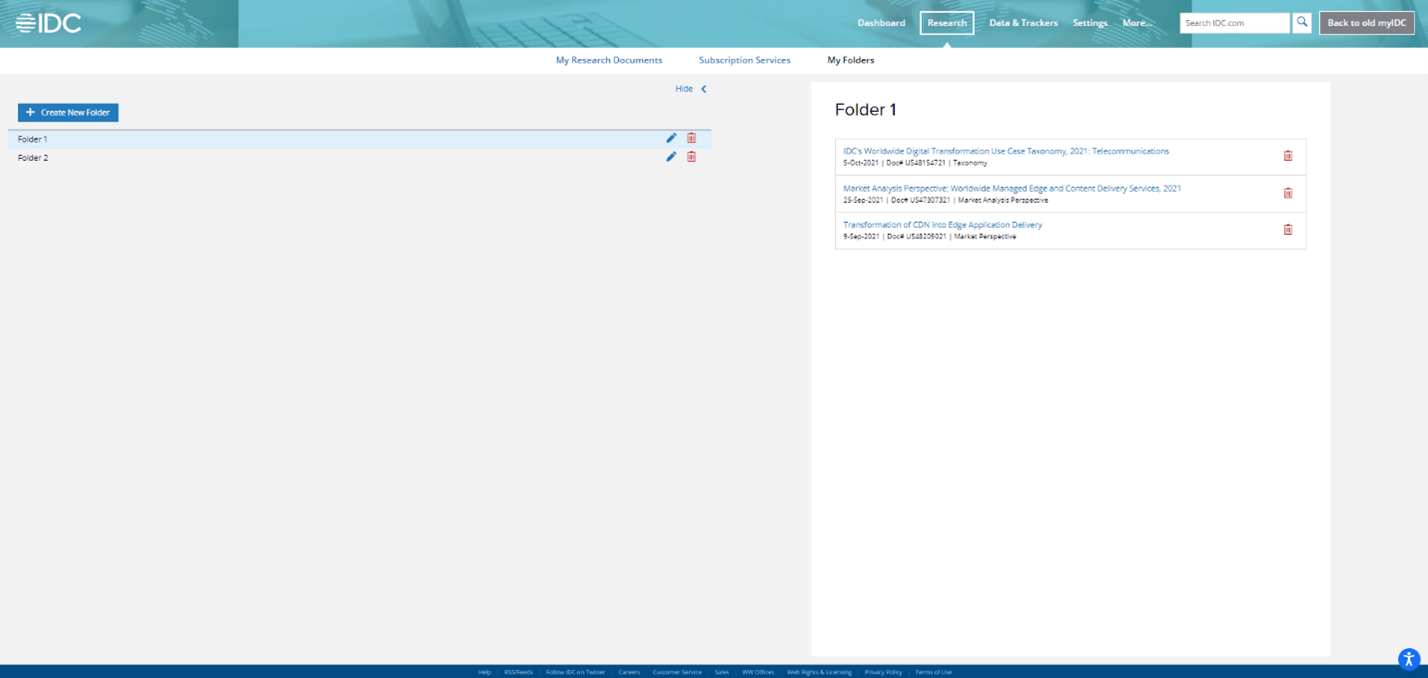Image resolution: width=1428 pixels, height=678 pixels.
Task: Click the Create New Folder button
Action: pos(68,113)
